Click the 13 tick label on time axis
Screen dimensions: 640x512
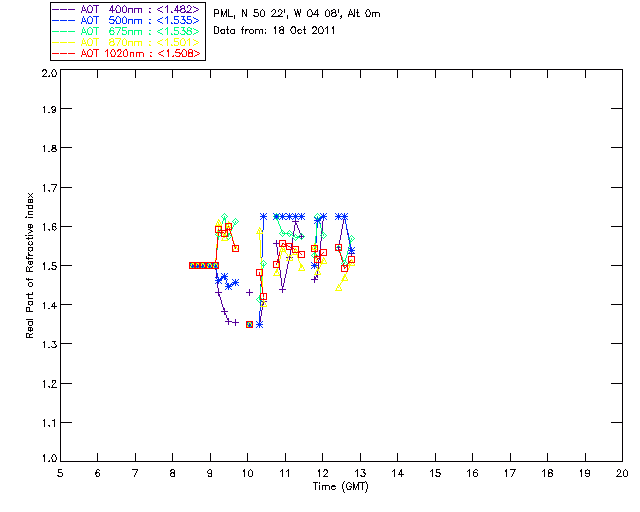point(360,473)
